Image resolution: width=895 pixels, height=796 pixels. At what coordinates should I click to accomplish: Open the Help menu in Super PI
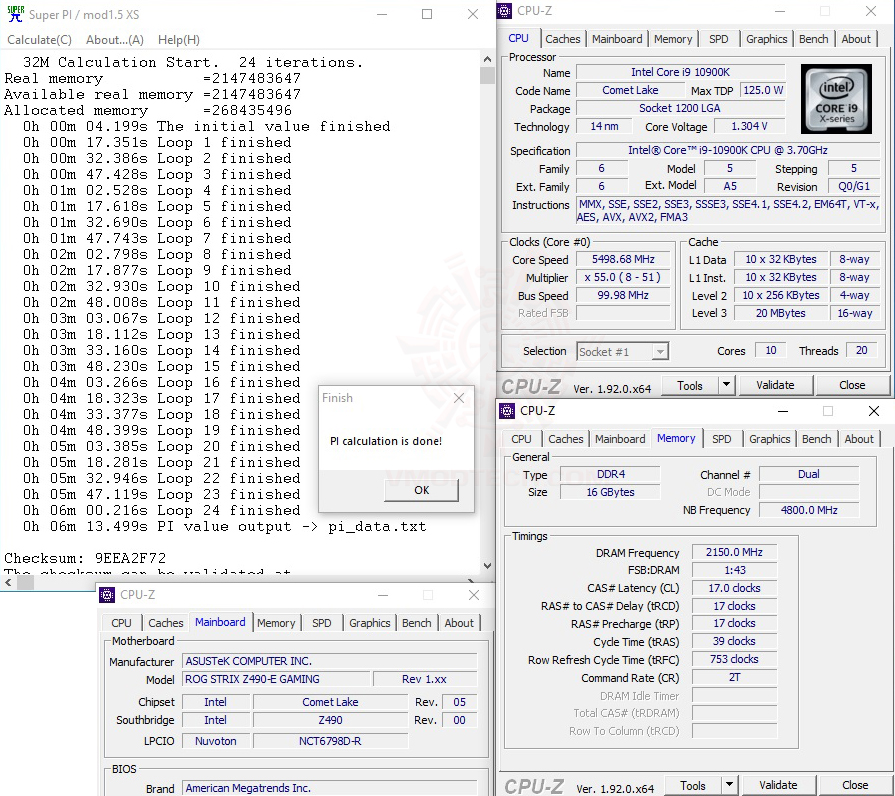(x=177, y=39)
